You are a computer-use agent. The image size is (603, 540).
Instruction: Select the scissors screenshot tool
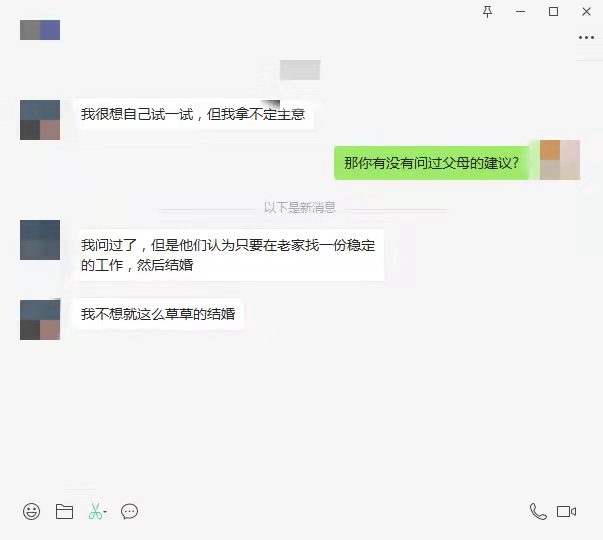(x=95, y=512)
